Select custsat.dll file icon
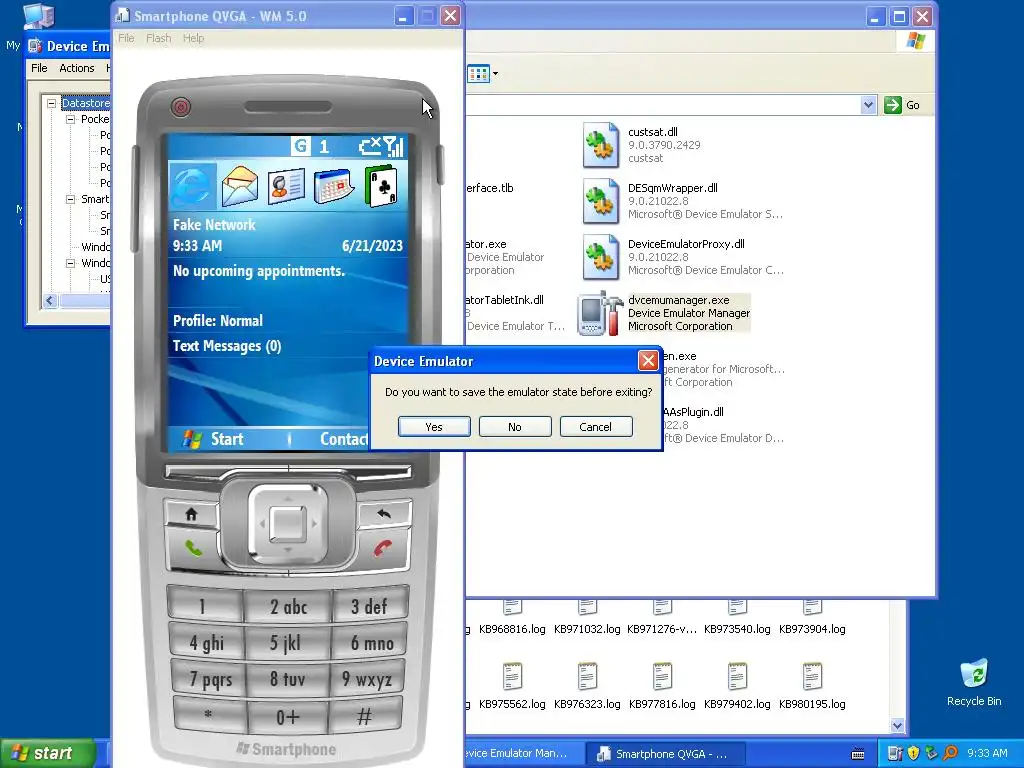This screenshot has width=1024, height=768. click(x=601, y=145)
